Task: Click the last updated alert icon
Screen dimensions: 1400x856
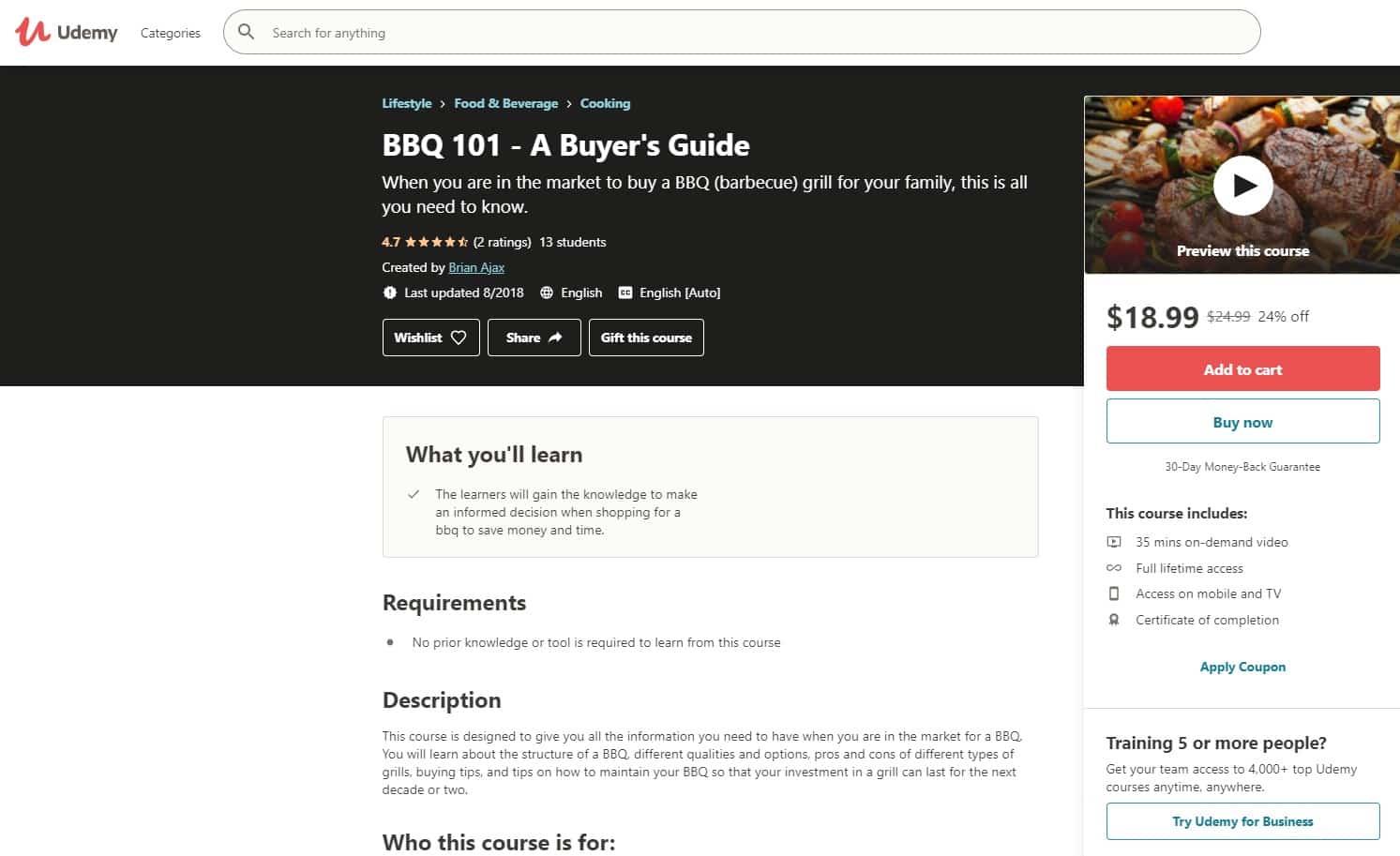Action: tap(390, 293)
